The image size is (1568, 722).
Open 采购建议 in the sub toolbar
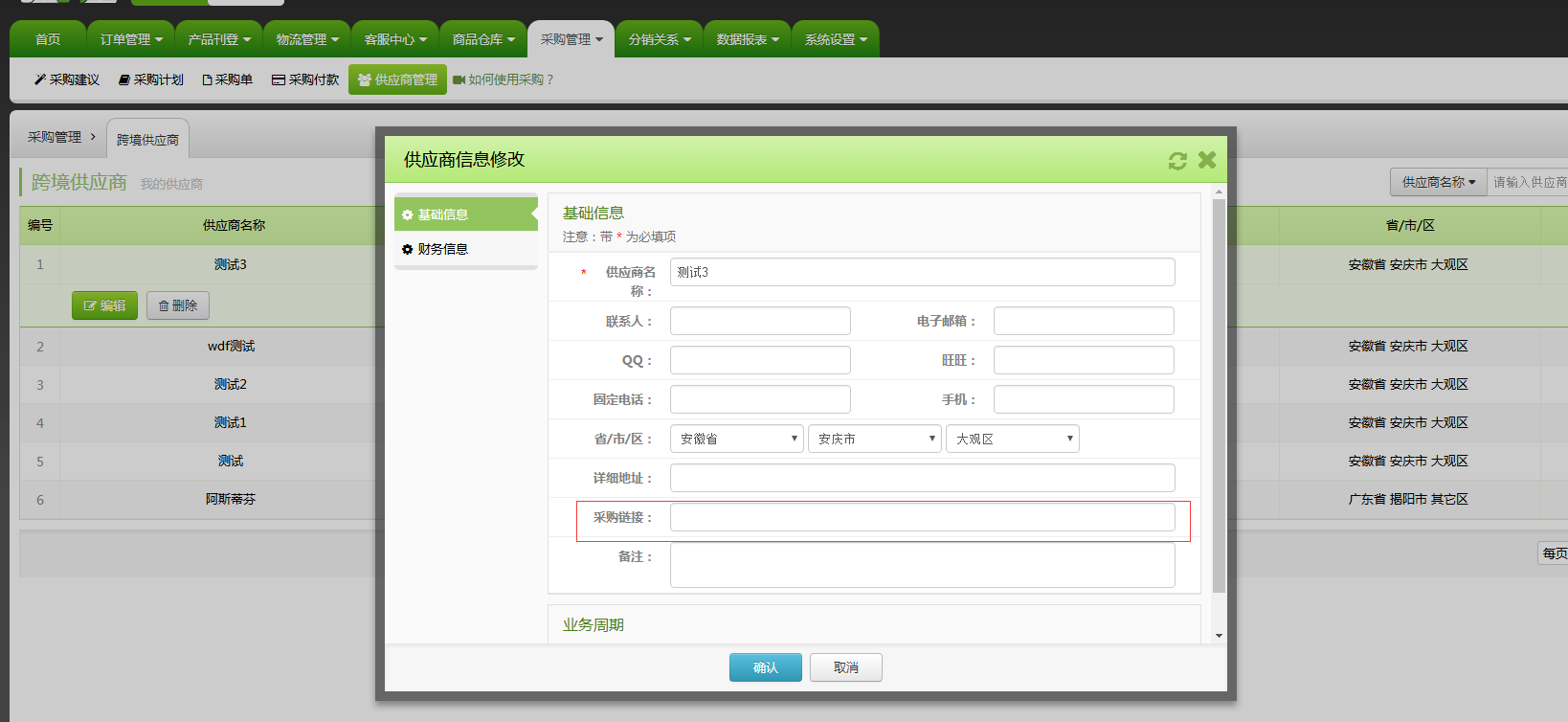tap(67, 79)
